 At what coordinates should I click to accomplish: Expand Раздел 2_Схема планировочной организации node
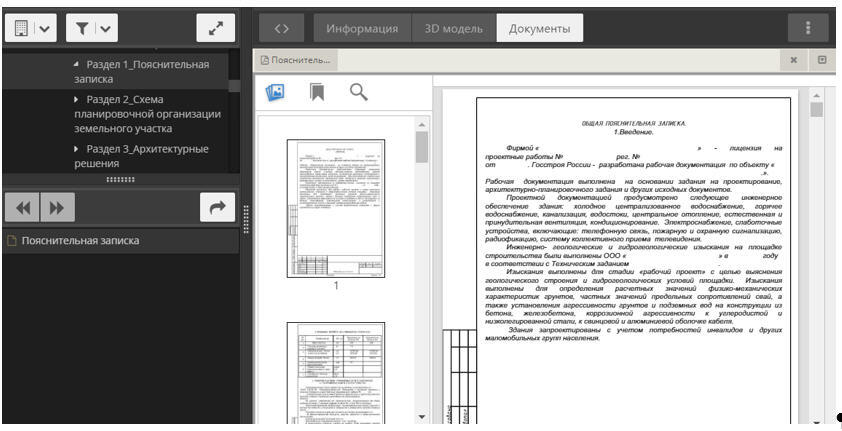click(x=78, y=99)
